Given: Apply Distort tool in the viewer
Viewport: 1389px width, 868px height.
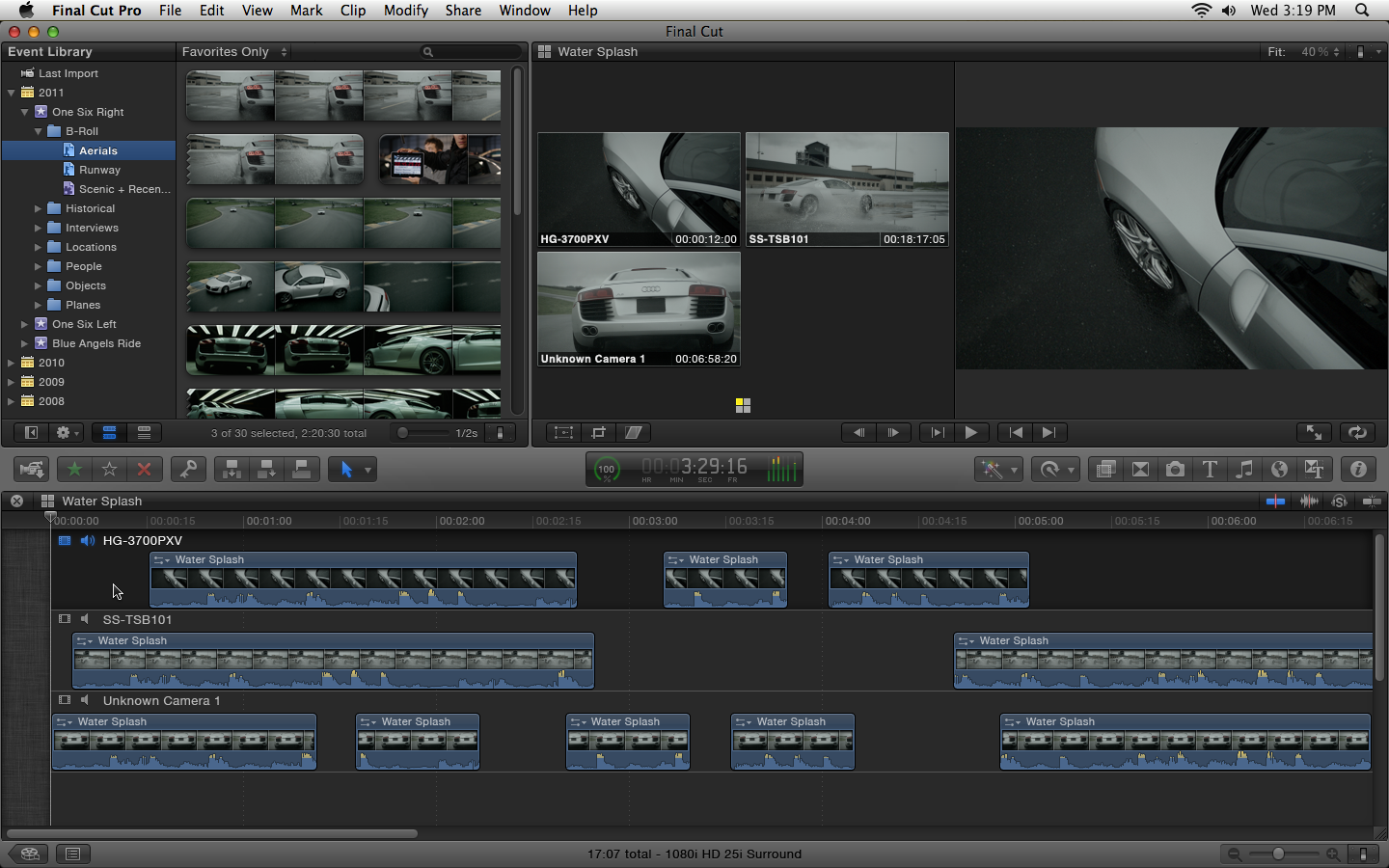Looking at the screenshot, I should click(634, 433).
